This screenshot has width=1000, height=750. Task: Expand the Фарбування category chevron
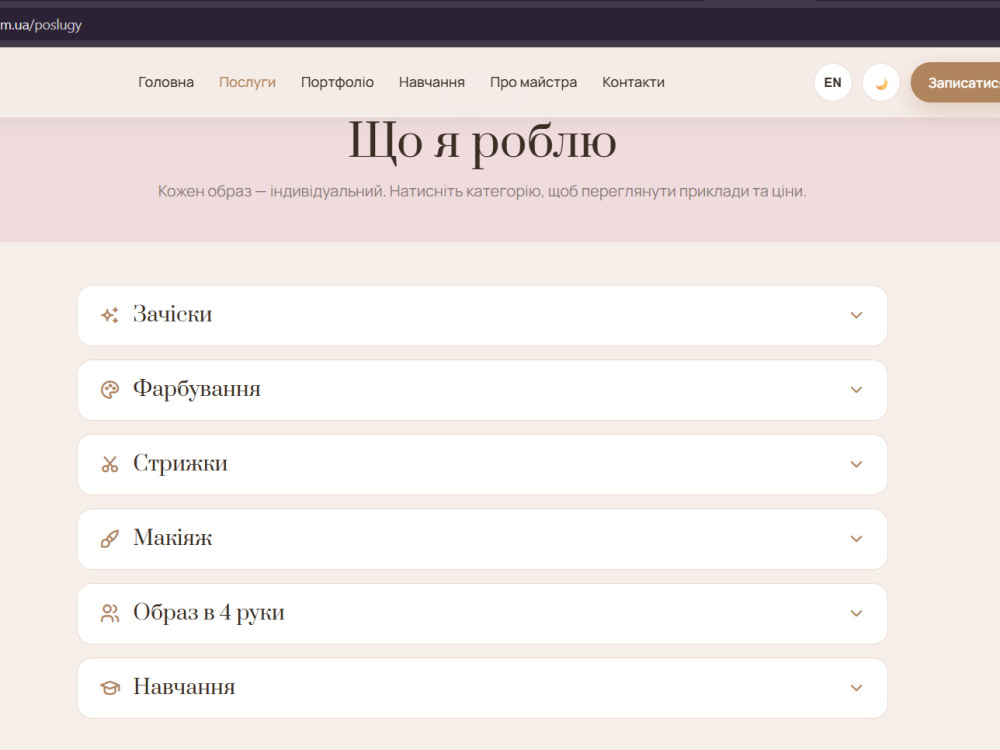pyautogui.click(x=856, y=390)
